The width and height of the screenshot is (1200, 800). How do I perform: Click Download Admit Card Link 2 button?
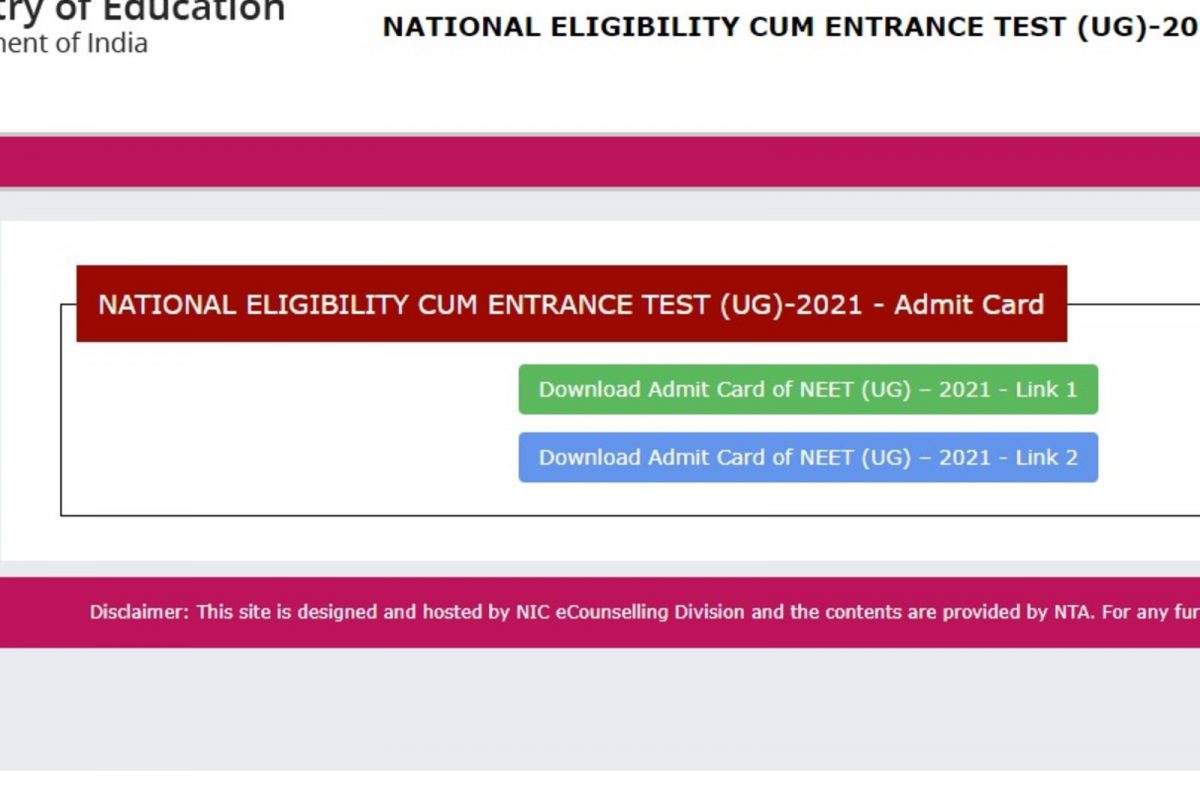click(808, 457)
